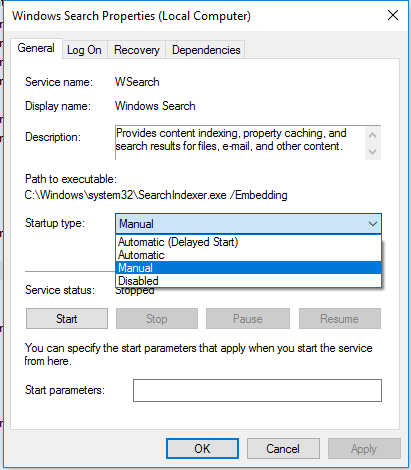Start the Windows Search service
This screenshot has height=470, width=411.
[67, 319]
